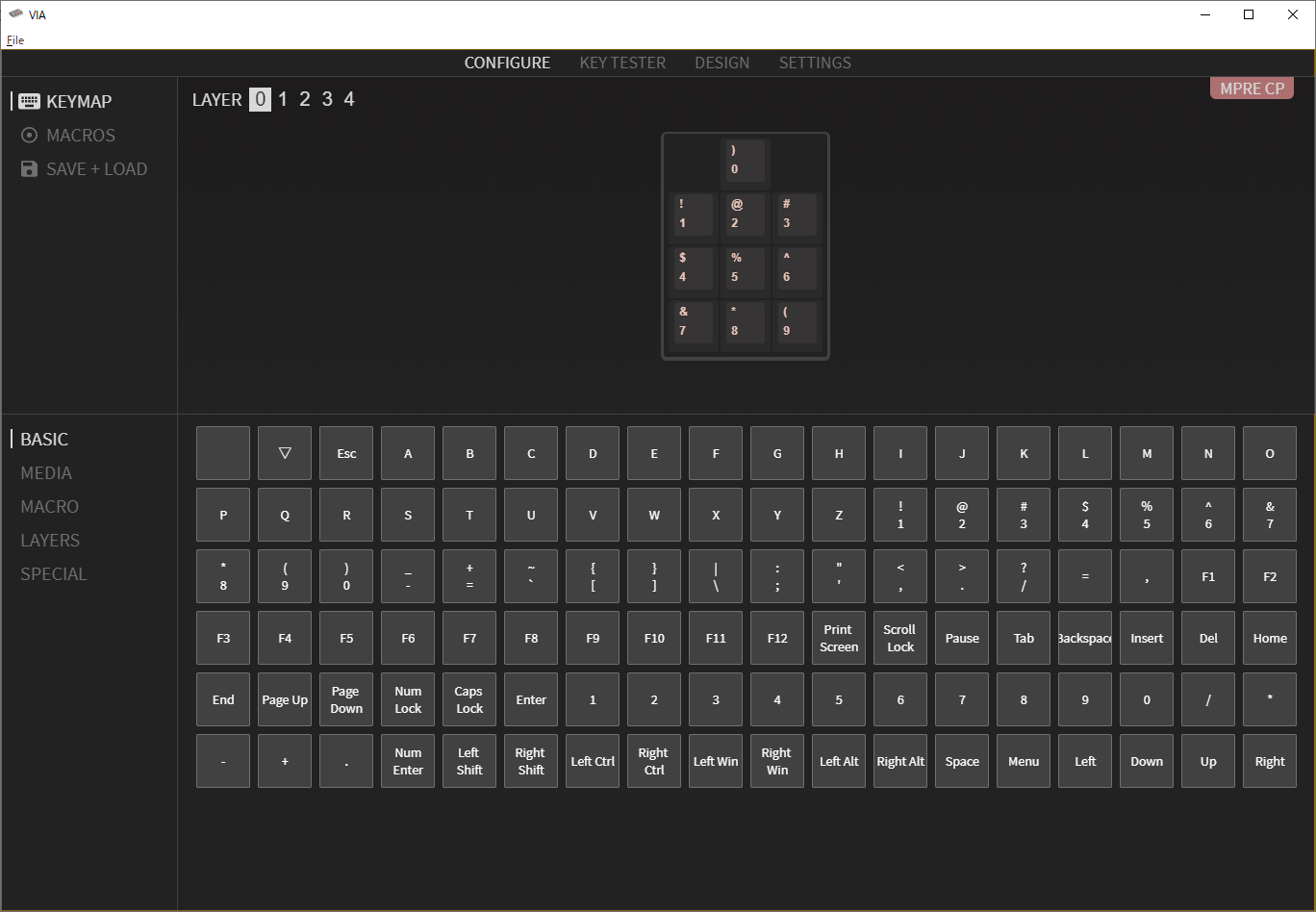Open the LAYERS keycode category
The height and width of the screenshot is (912, 1316).
(50, 541)
